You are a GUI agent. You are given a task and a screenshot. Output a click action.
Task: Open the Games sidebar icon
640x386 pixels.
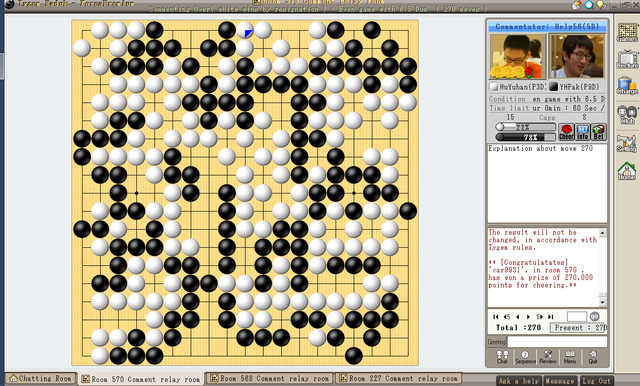tap(627, 32)
